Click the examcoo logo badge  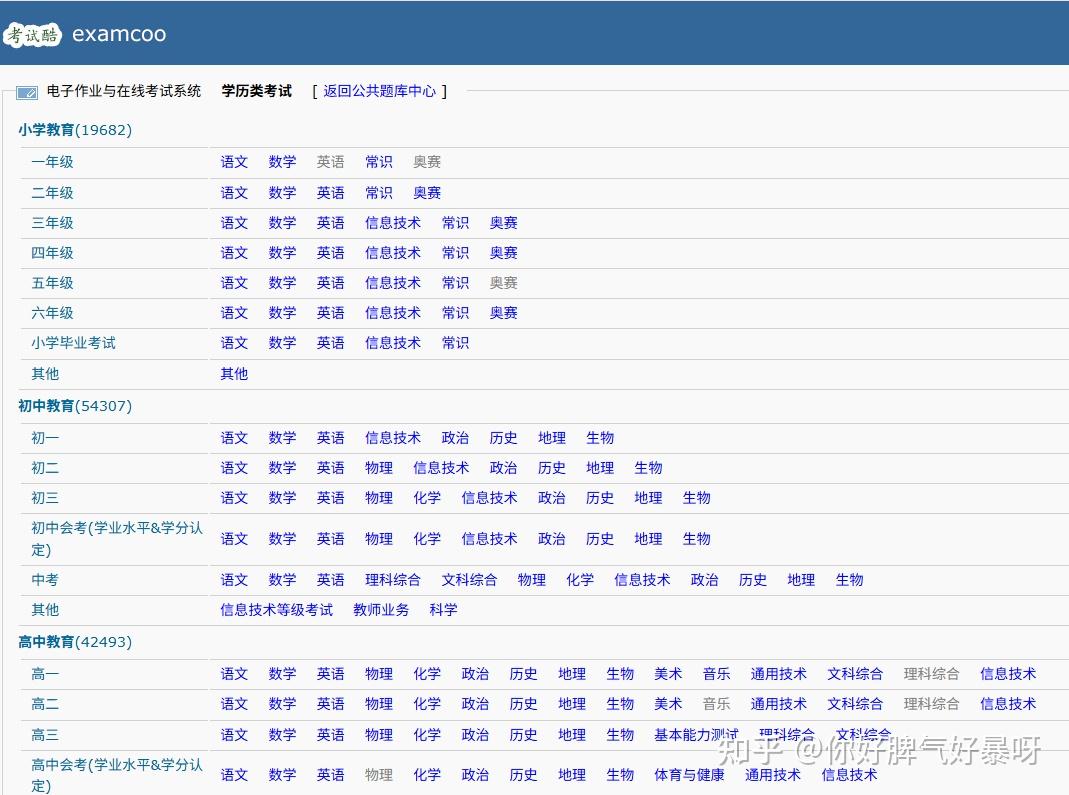tap(32, 35)
